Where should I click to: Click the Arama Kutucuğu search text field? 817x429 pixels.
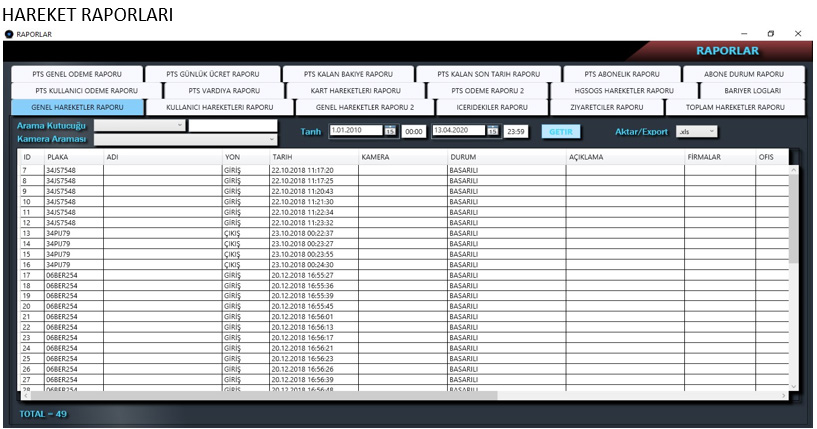[232, 126]
